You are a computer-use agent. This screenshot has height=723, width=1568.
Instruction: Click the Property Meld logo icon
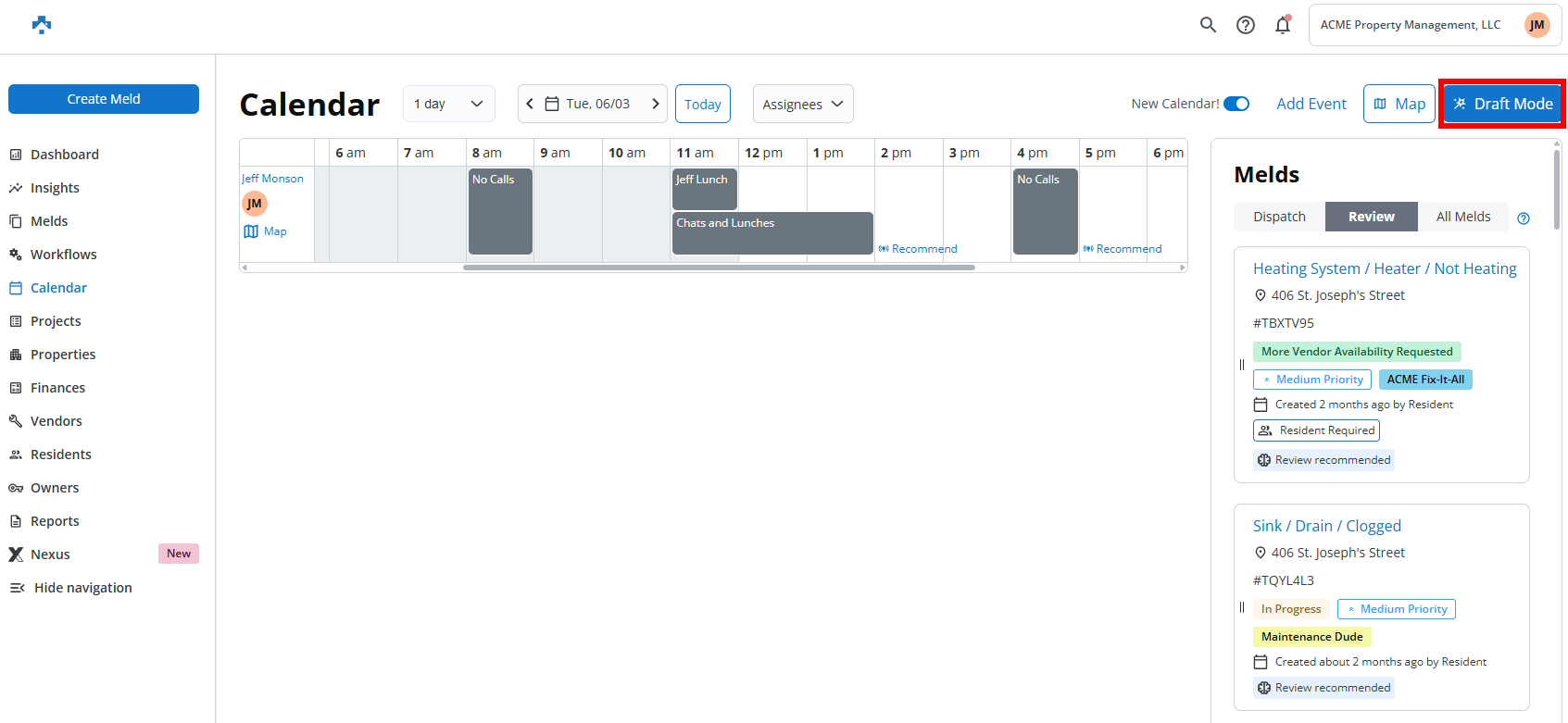click(42, 25)
